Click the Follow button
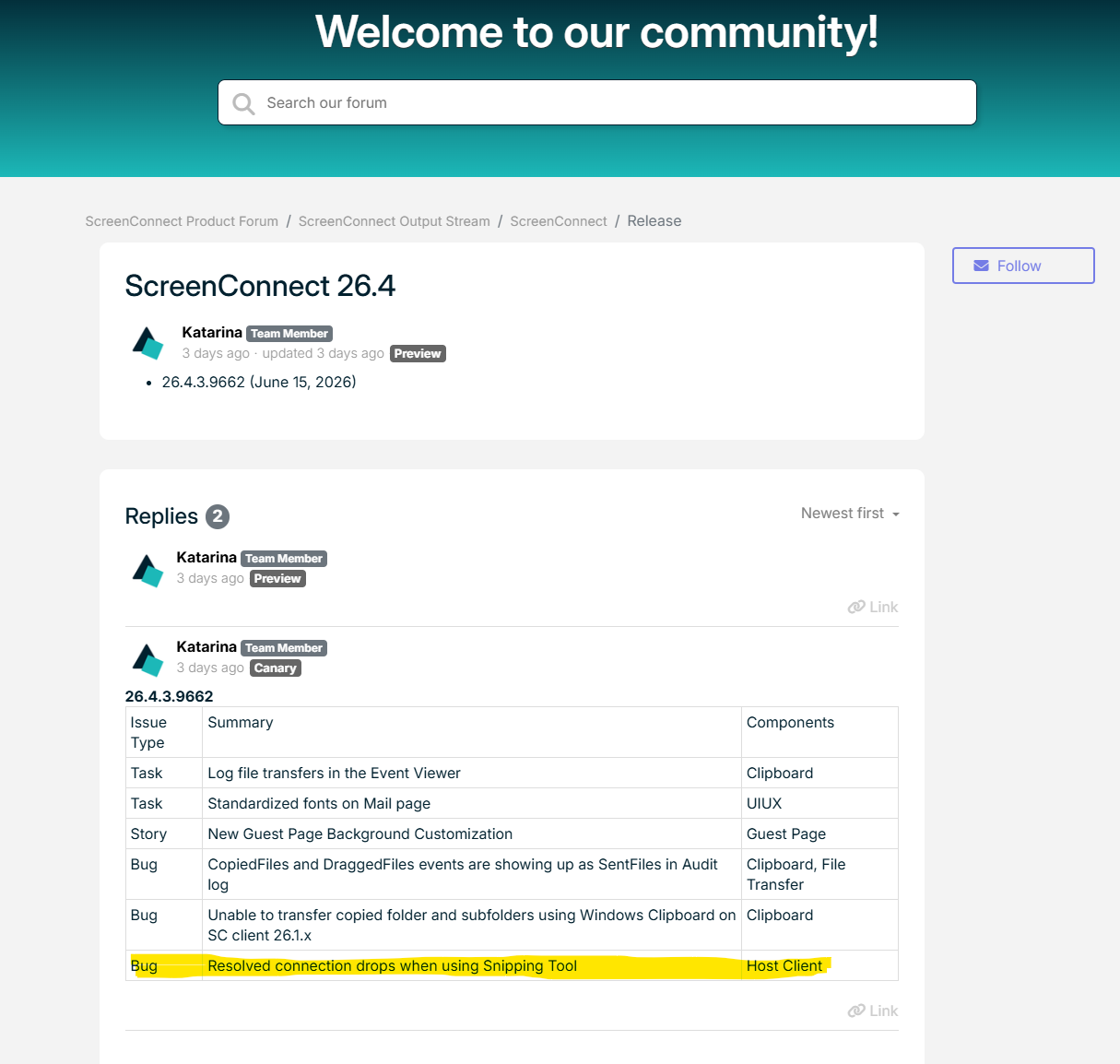The width and height of the screenshot is (1120, 1064). [x=1023, y=266]
